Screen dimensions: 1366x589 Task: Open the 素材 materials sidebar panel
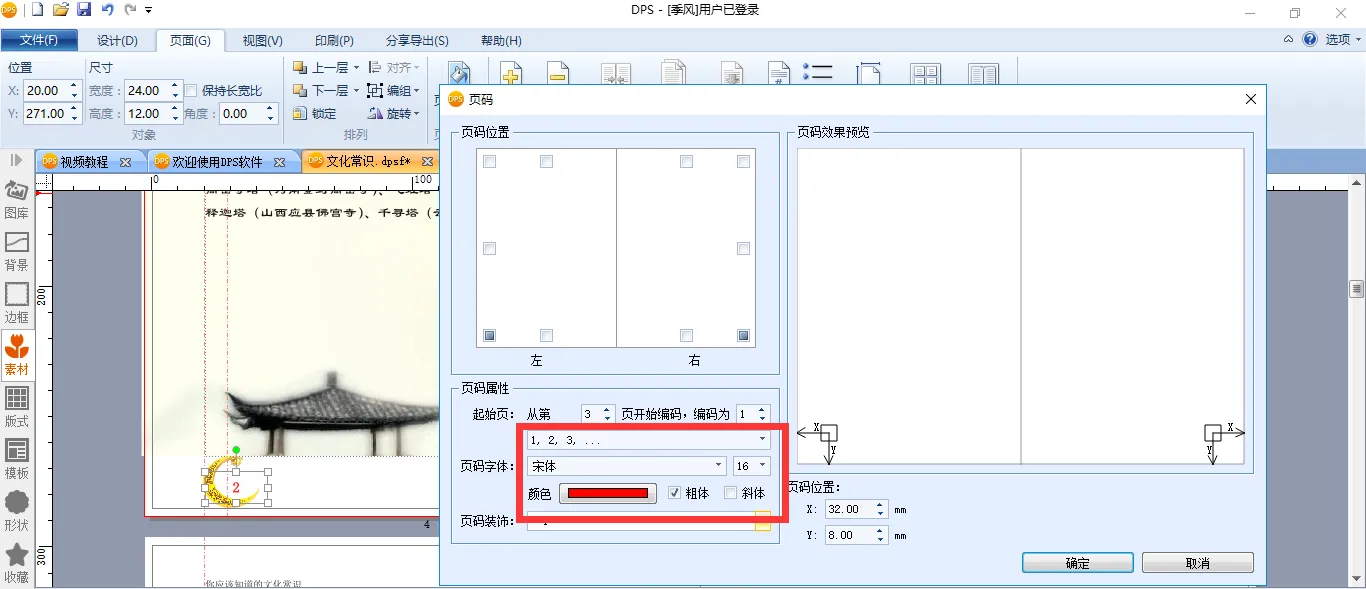(16, 354)
